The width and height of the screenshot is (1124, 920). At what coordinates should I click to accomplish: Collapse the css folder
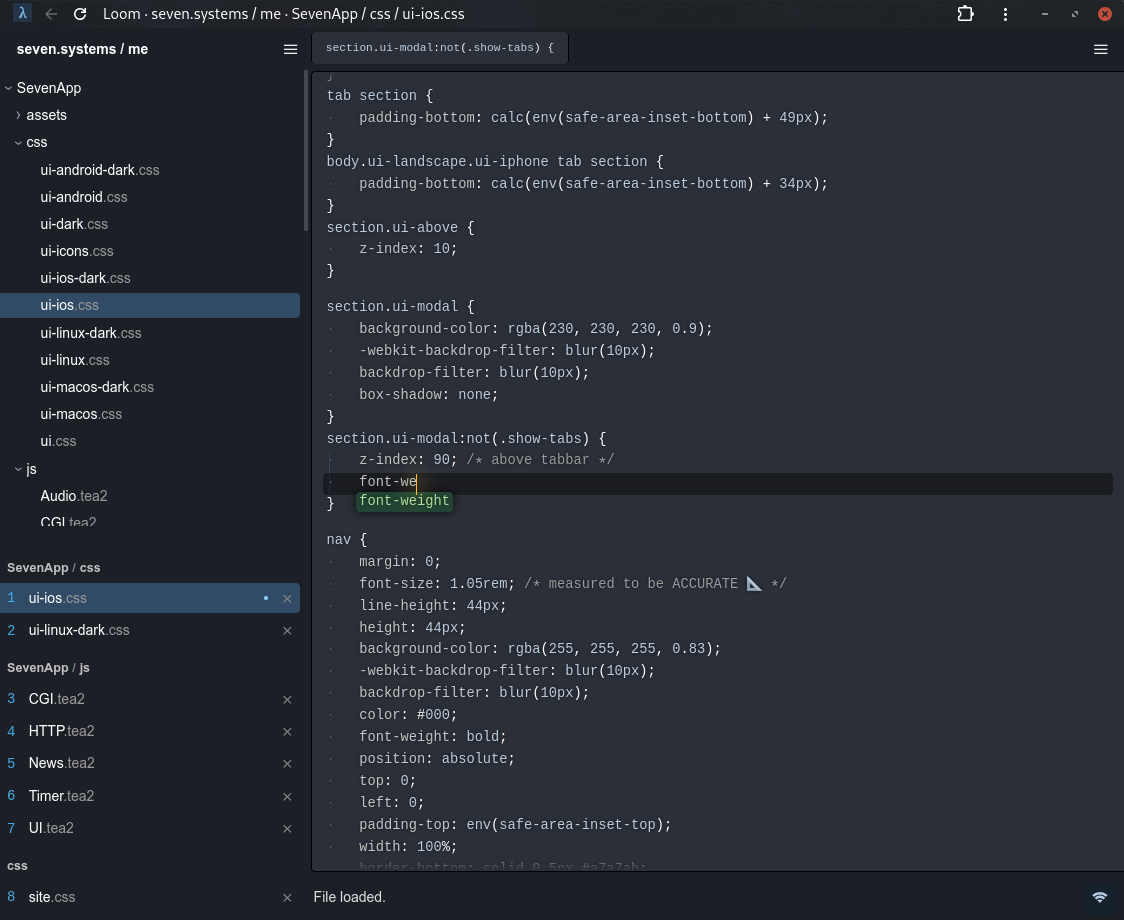tap(18, 143)
